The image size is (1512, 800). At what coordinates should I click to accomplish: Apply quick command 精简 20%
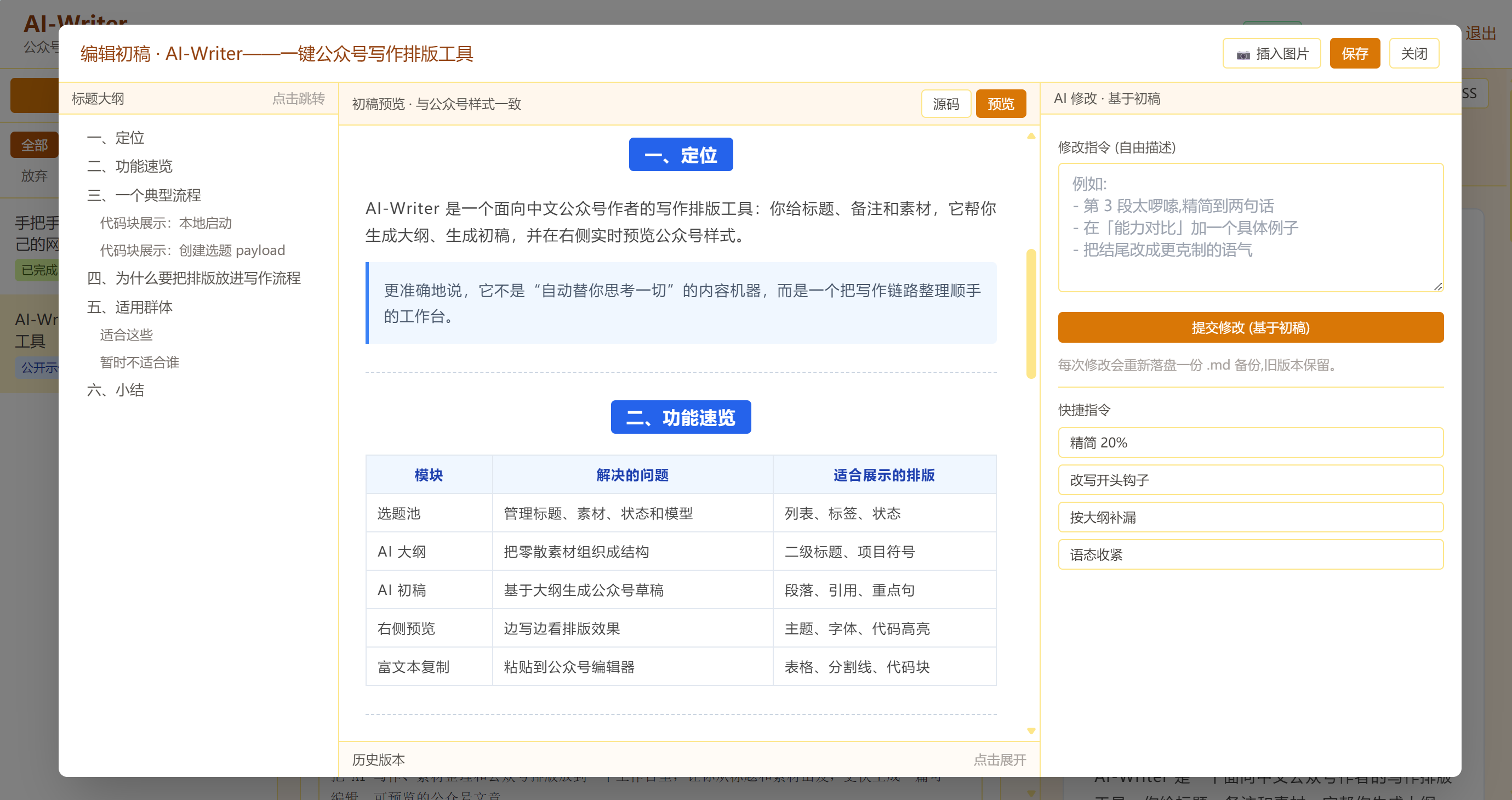[x=1250, y=442]
